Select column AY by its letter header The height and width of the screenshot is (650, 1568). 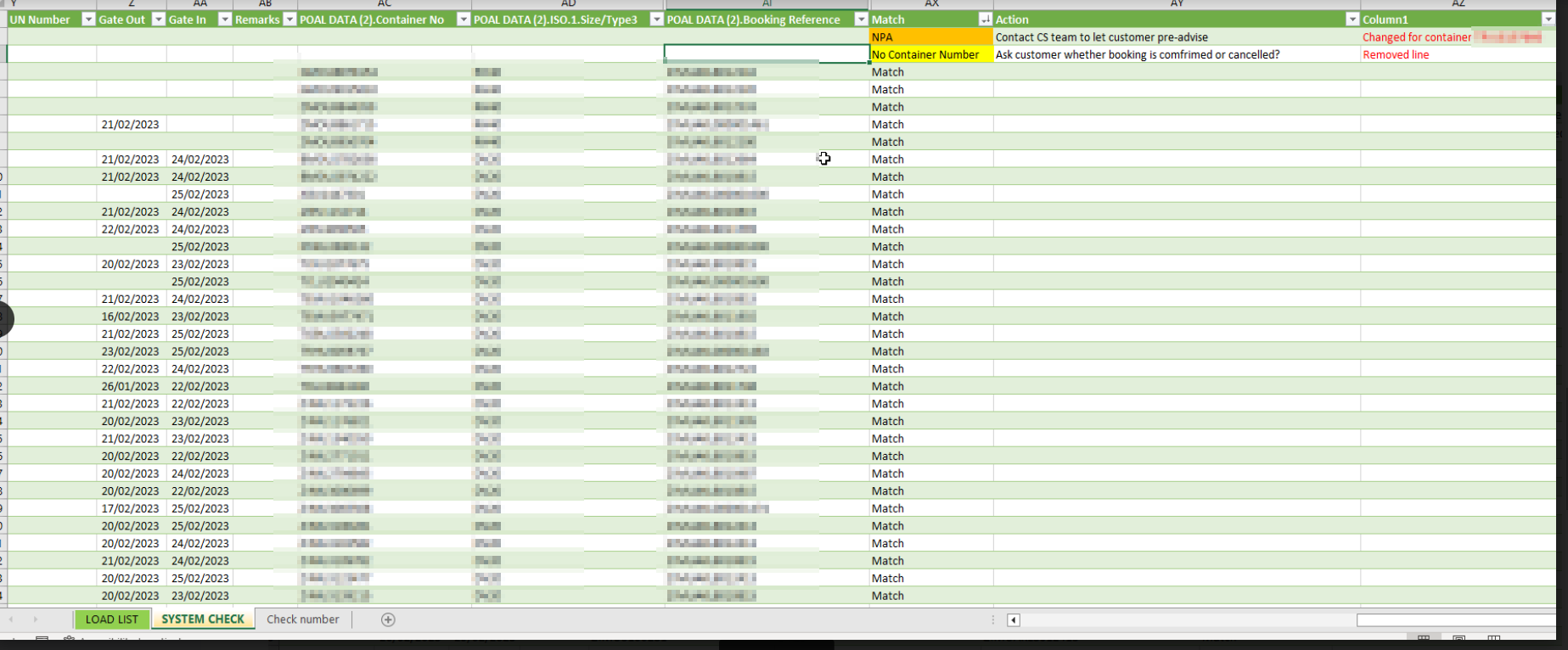[x=1177, y=4]
